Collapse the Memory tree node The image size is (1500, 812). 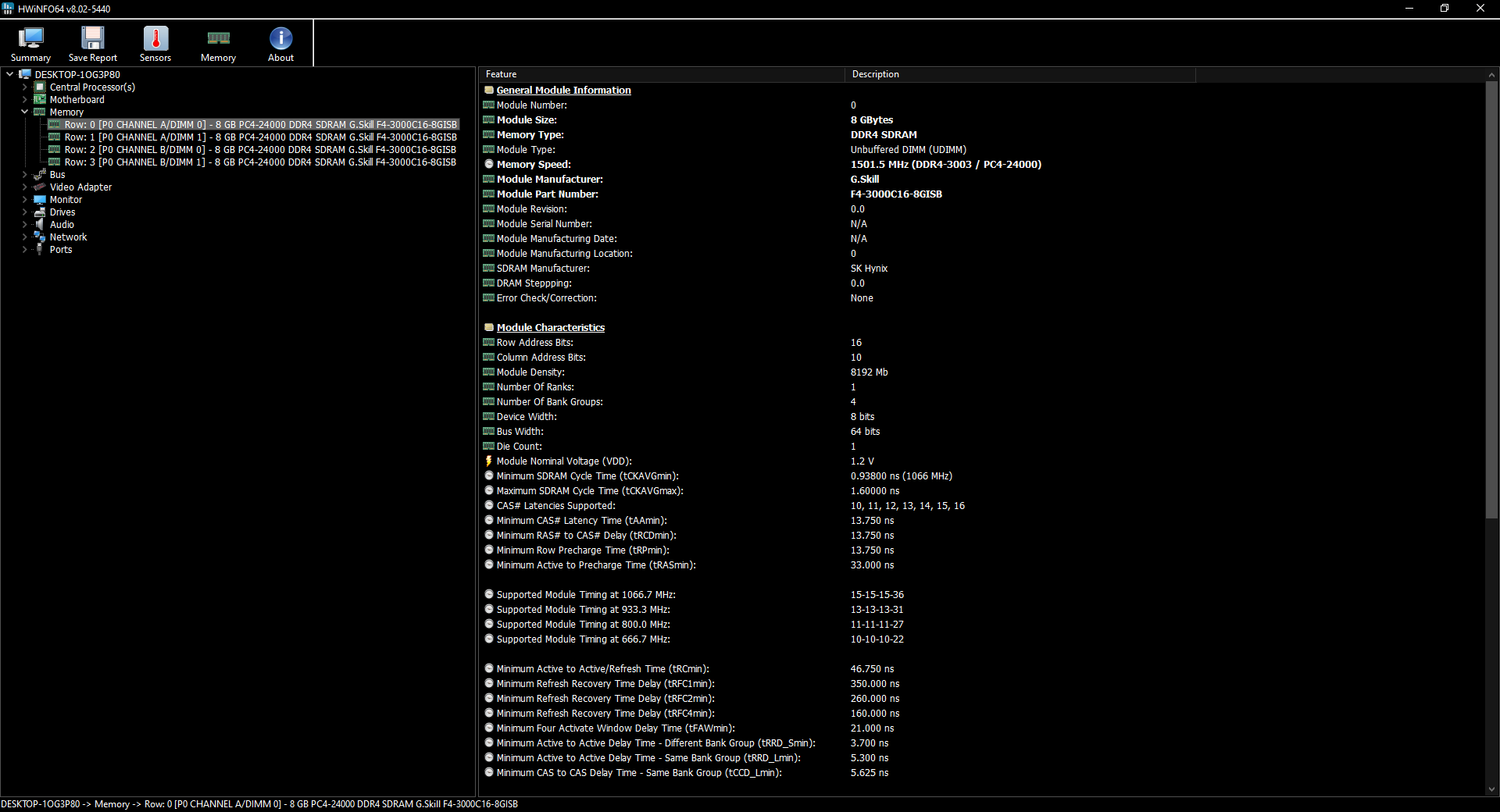[24, 112]
